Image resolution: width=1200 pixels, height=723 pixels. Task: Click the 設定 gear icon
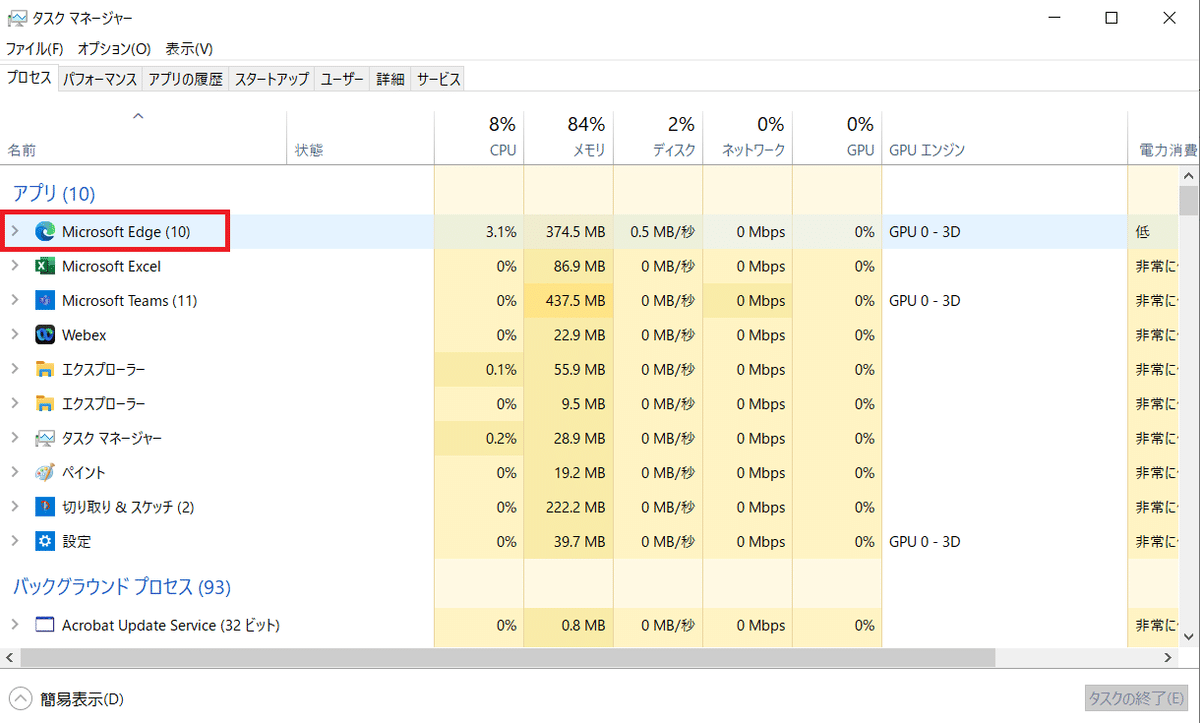point(44,541)
